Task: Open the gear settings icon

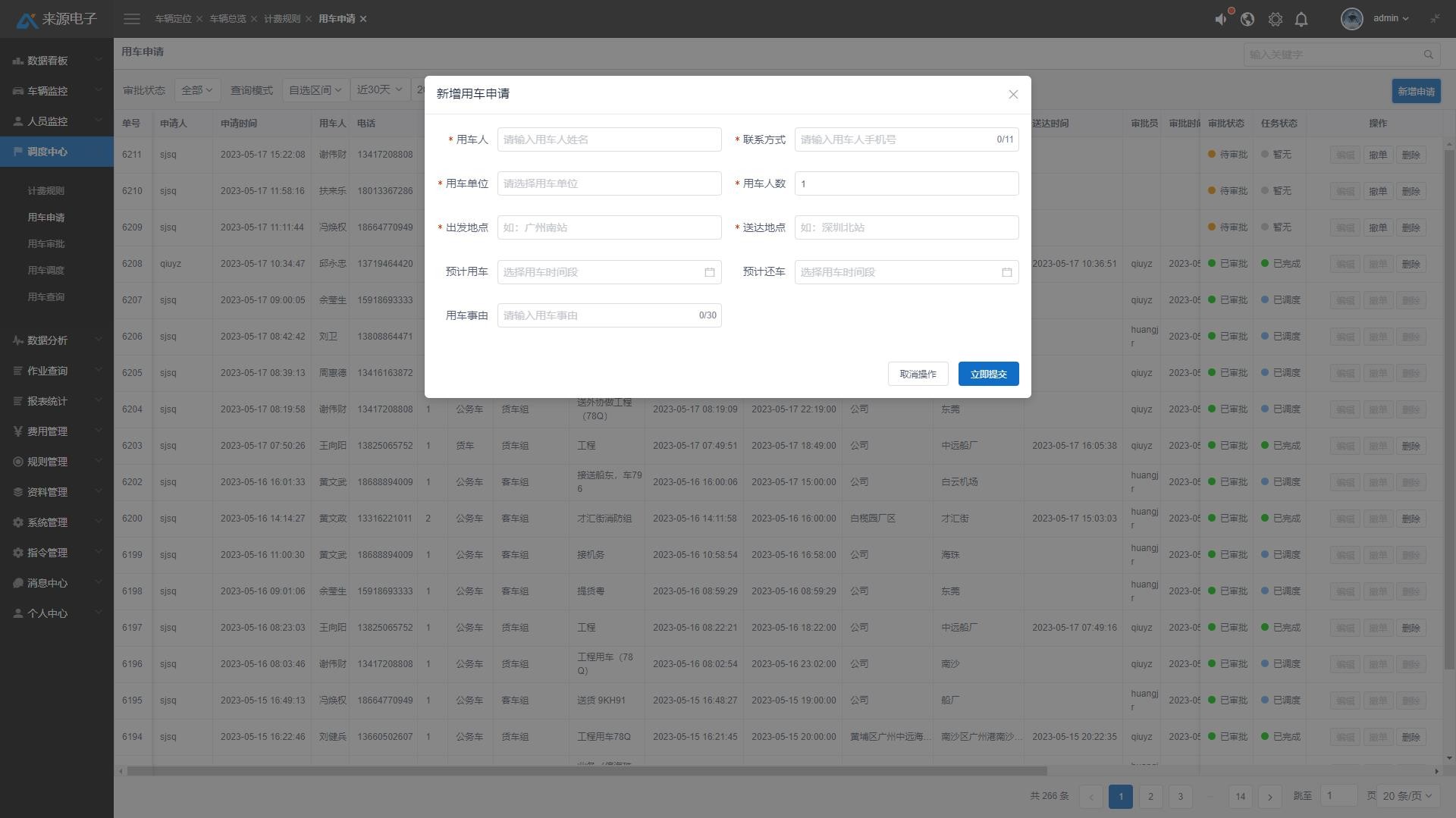Action: (1275, 19)
